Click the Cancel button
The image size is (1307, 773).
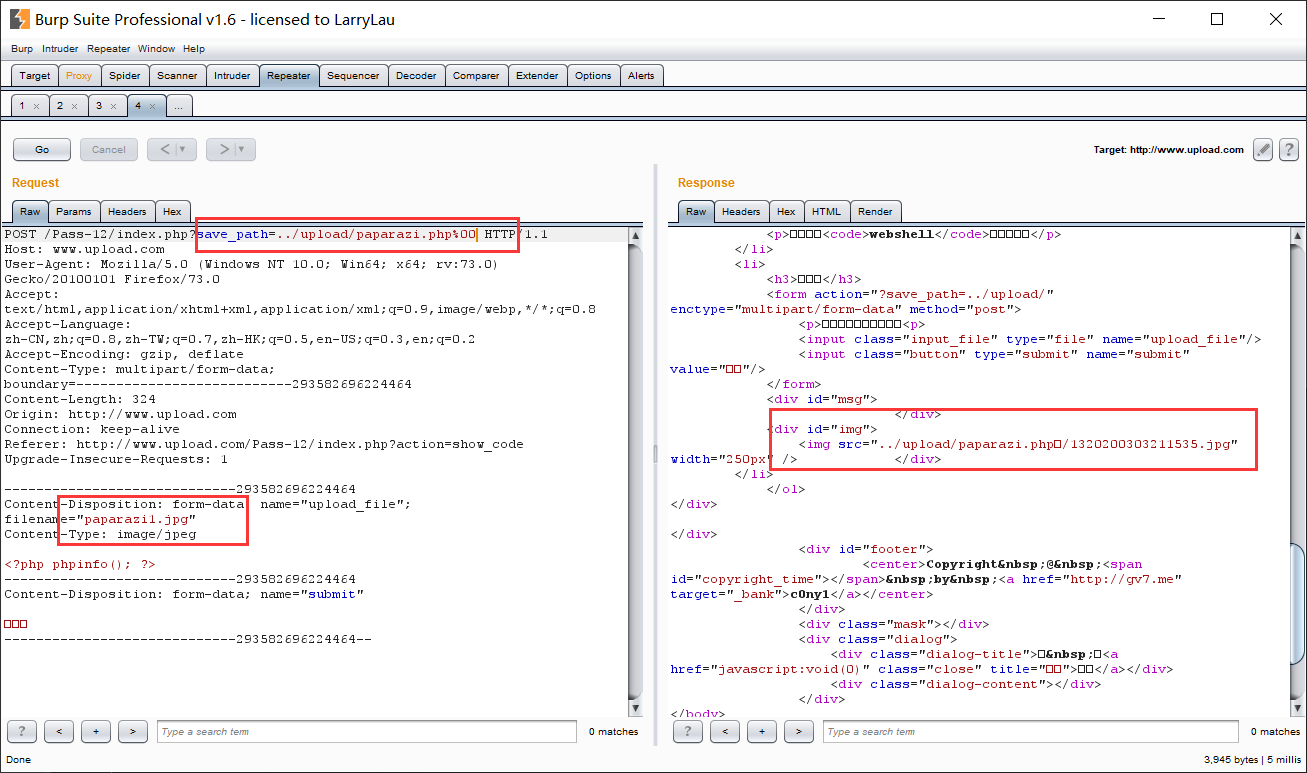[109, 150]
